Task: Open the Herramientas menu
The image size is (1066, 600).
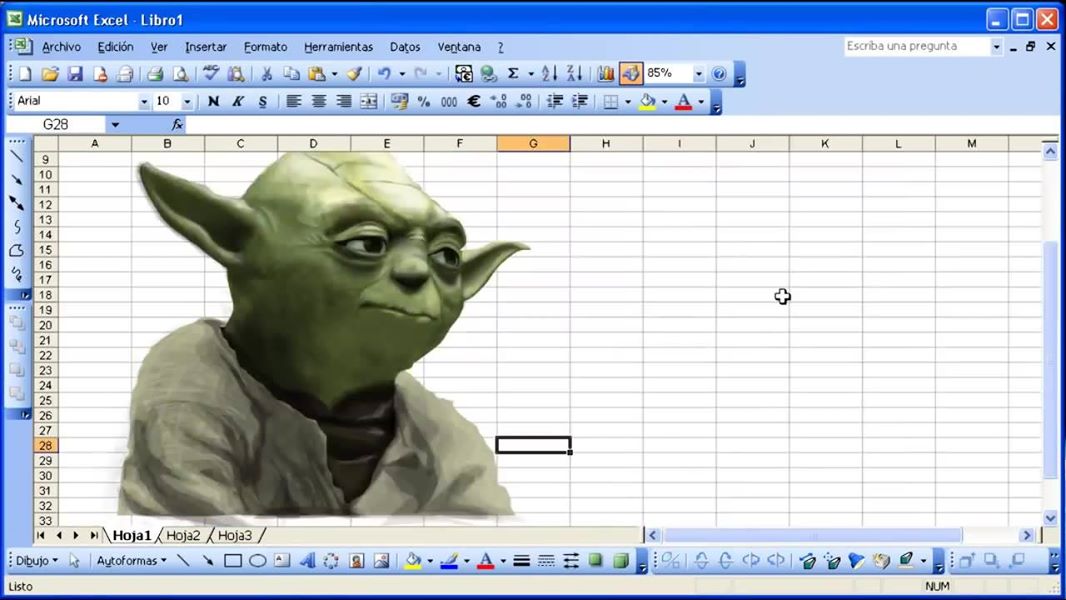Action: click(x=339, y=47)
